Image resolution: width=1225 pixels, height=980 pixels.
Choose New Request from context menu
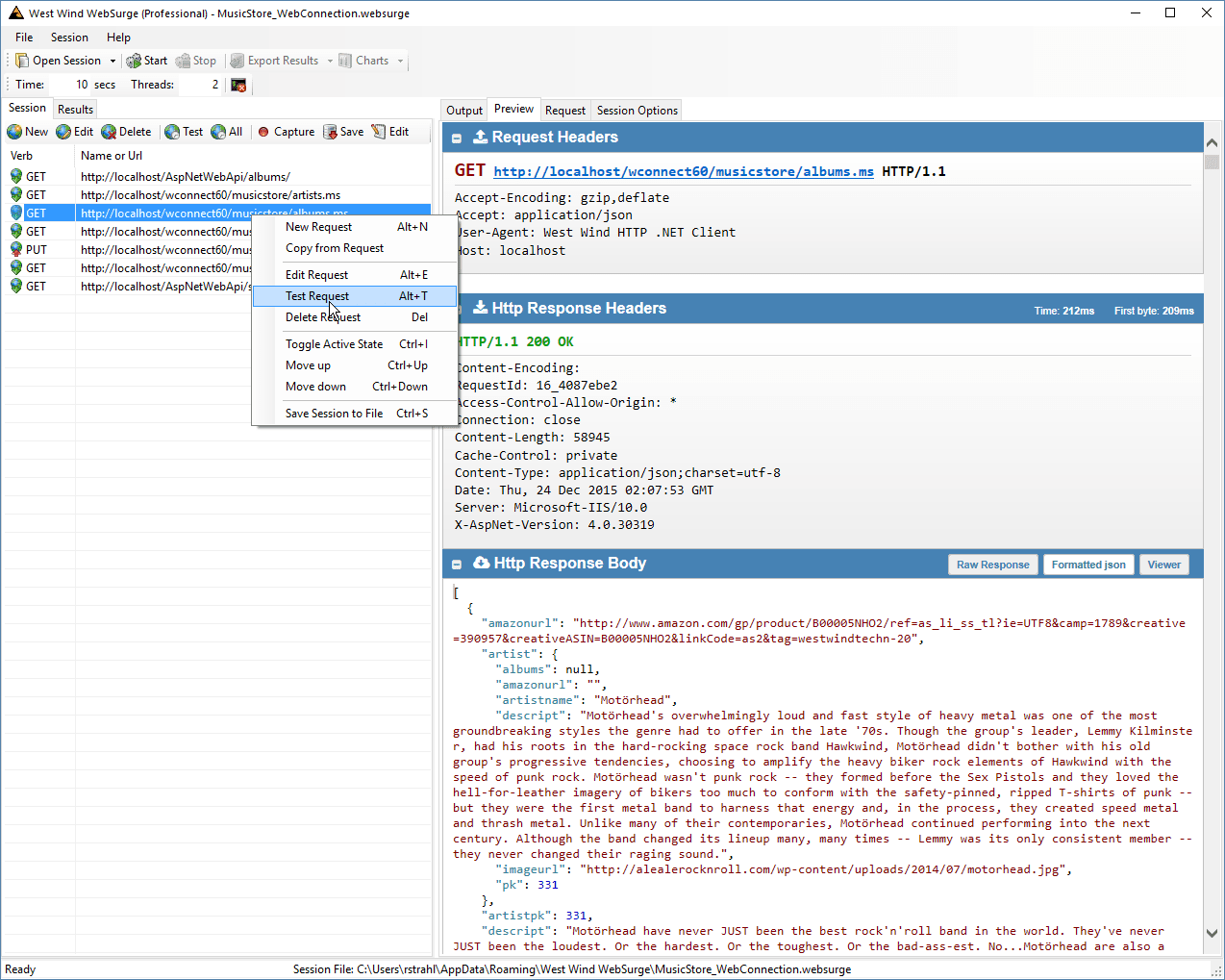point(356,227)
